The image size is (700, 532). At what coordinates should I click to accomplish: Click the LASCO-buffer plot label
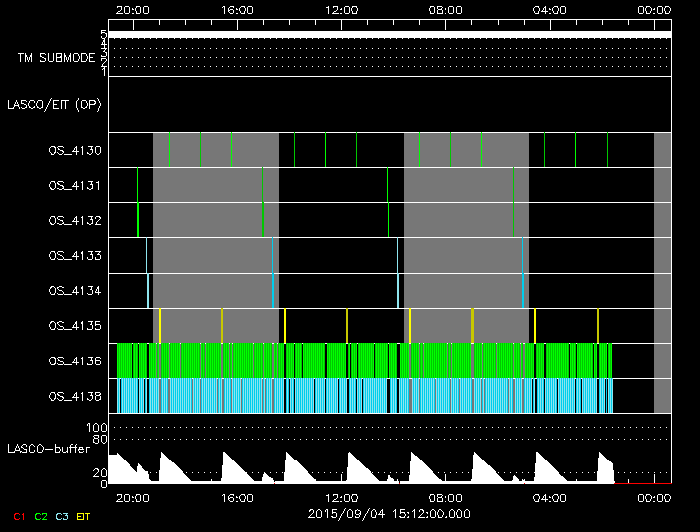(x=48, y=449)
